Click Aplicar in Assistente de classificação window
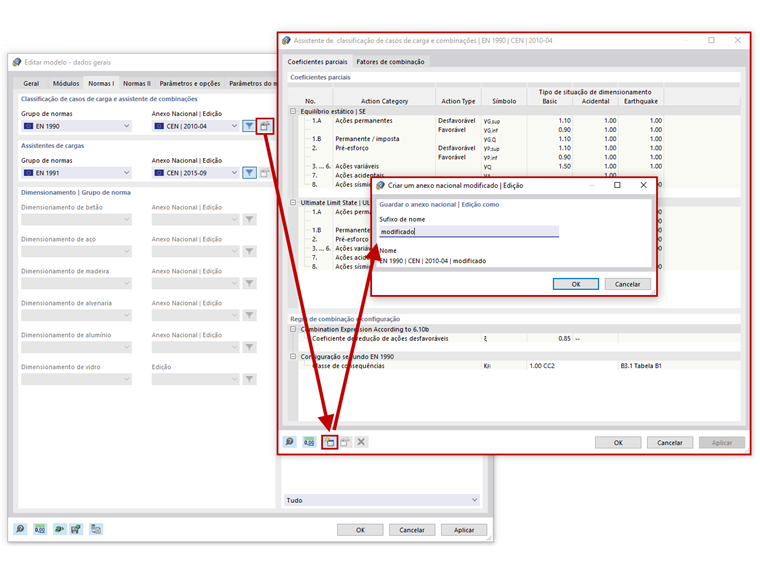 click(x=722, y=443)
